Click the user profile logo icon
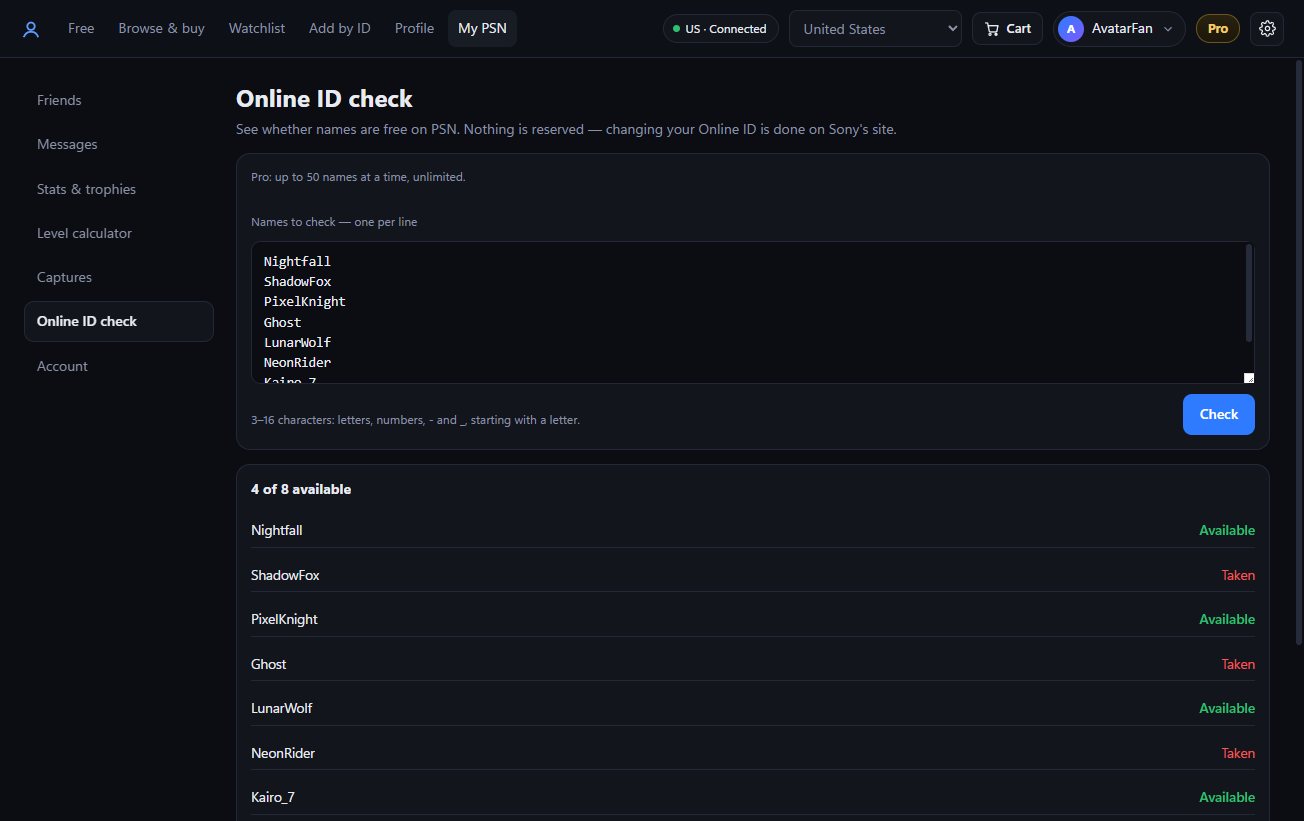 coord(31,29)
